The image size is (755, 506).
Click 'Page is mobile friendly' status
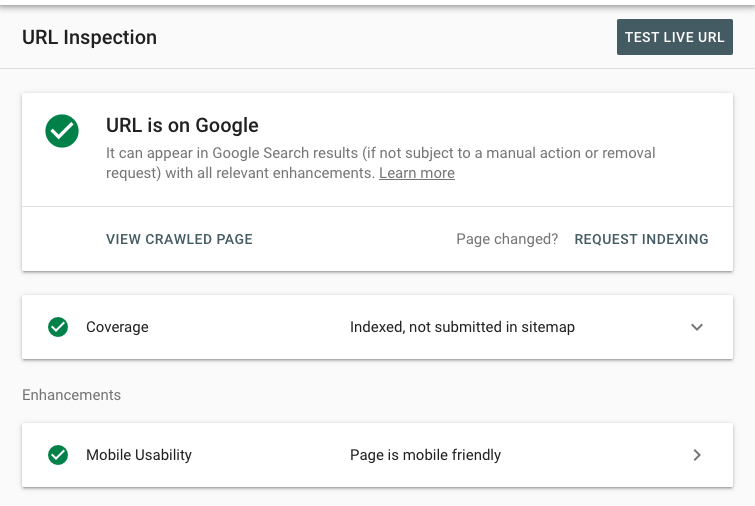point(425,455)
